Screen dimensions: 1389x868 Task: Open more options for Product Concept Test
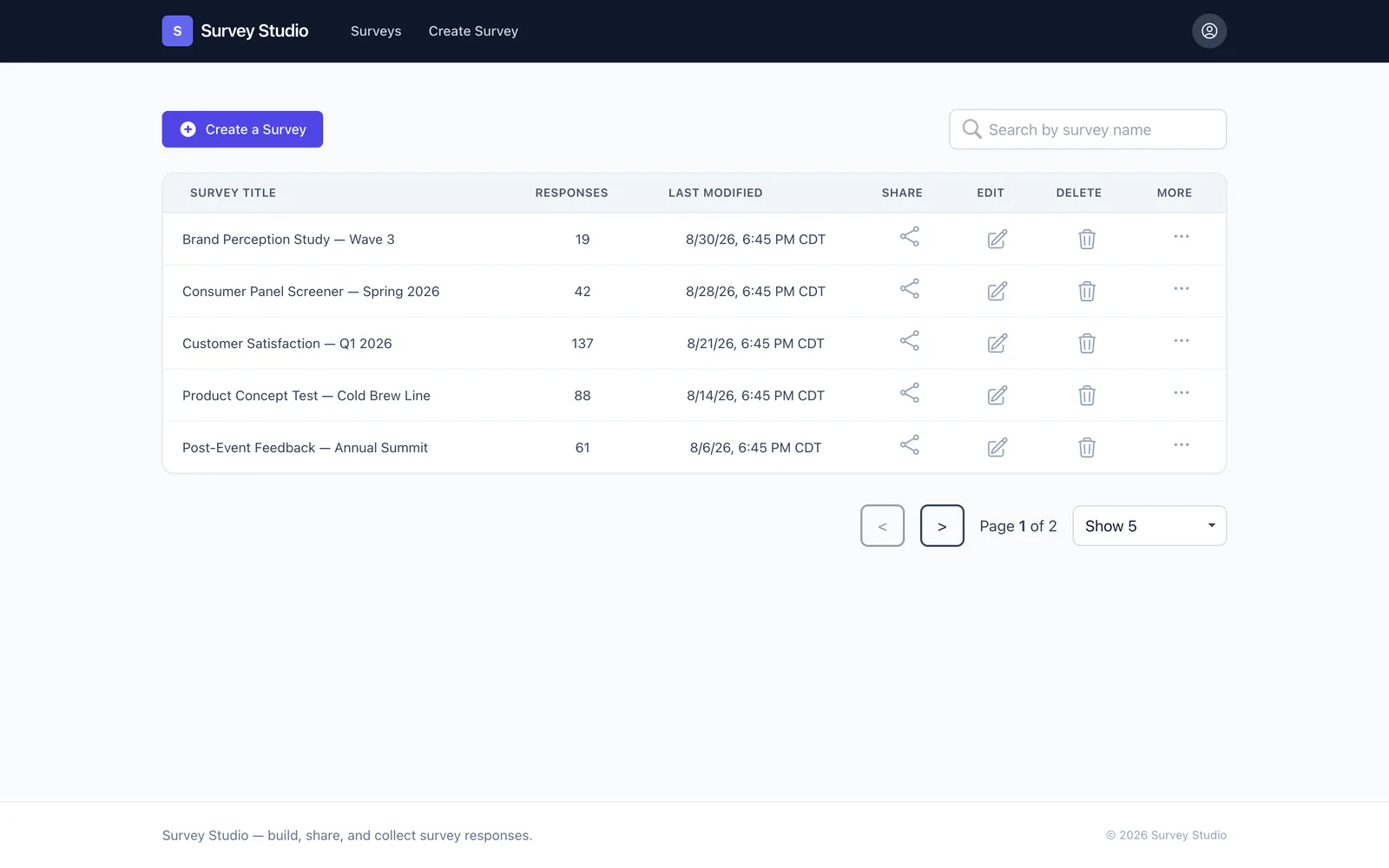pyautogui.click(x=1182, y=392)
